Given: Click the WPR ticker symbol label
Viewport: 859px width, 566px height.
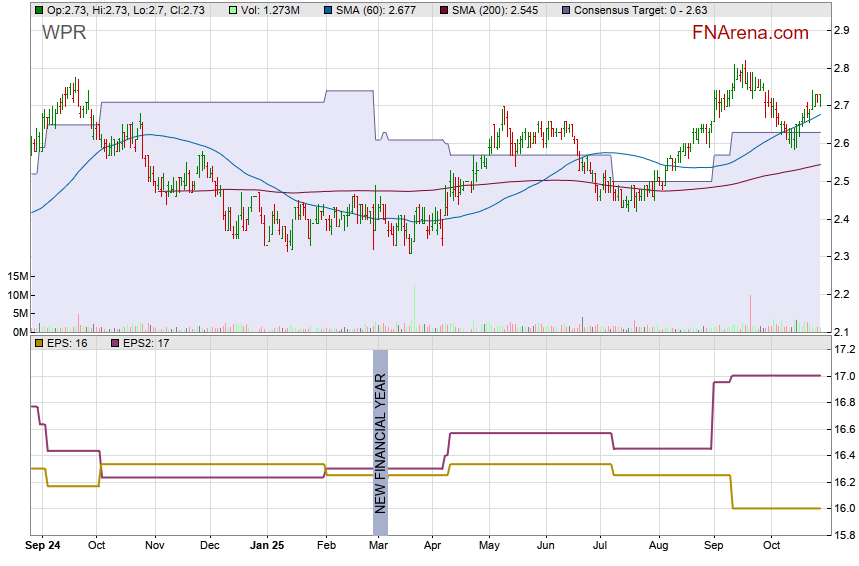Looking at the screenshot, I should tap(63, 33).
